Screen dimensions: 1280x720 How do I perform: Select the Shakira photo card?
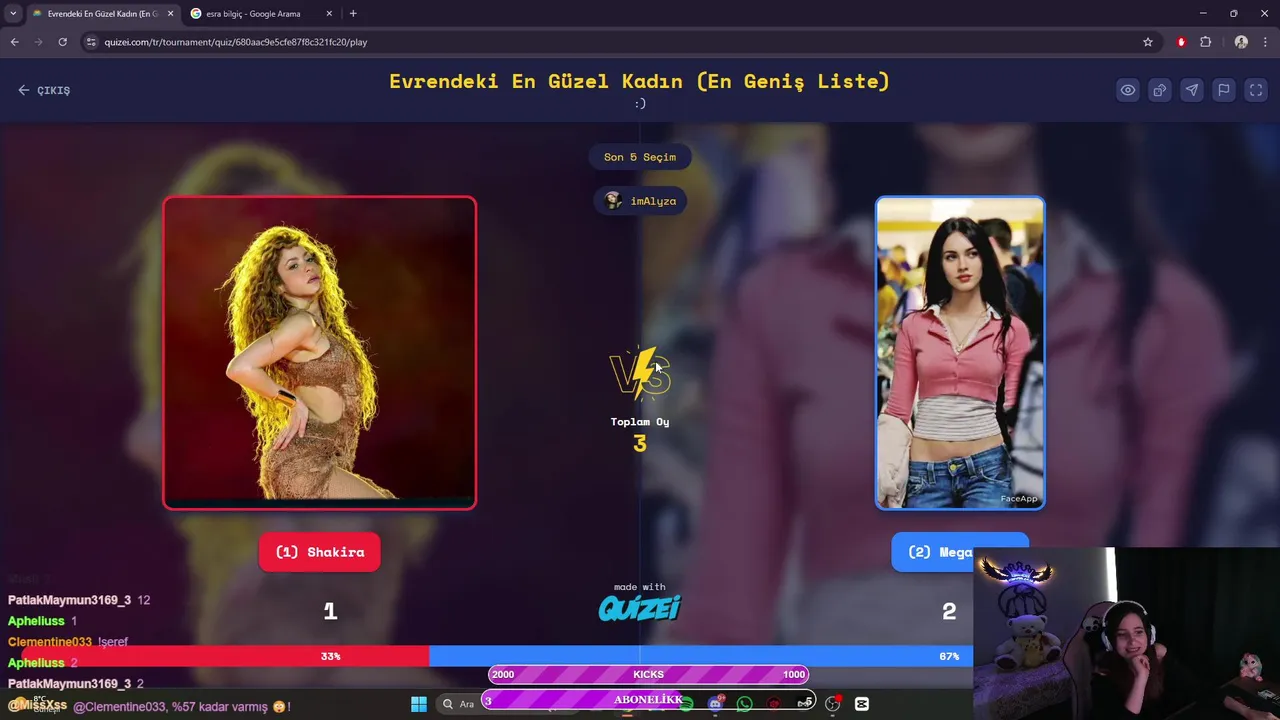[x=320, y=353]
